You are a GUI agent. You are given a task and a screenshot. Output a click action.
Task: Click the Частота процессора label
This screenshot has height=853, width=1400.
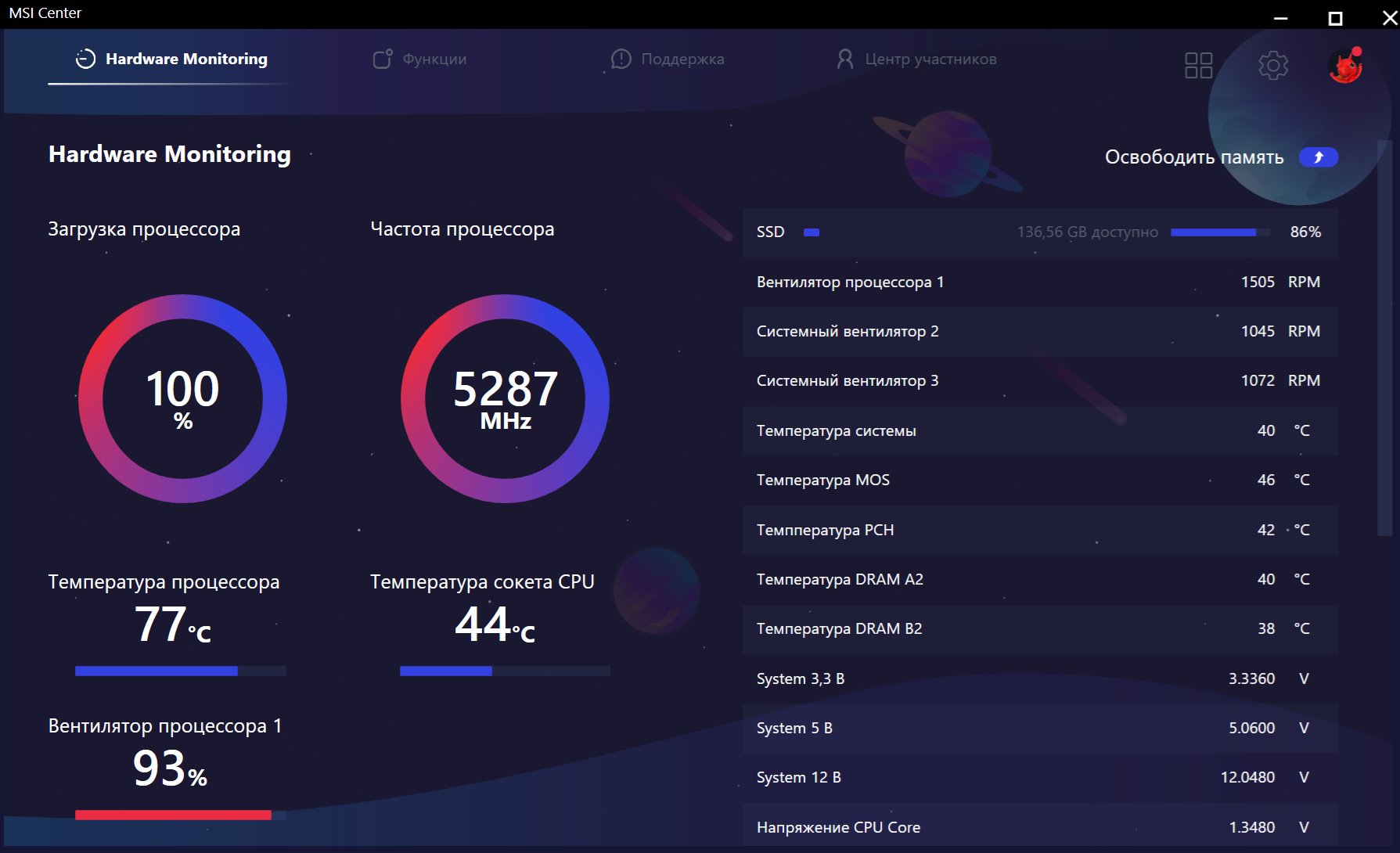(x=462, y=229)
